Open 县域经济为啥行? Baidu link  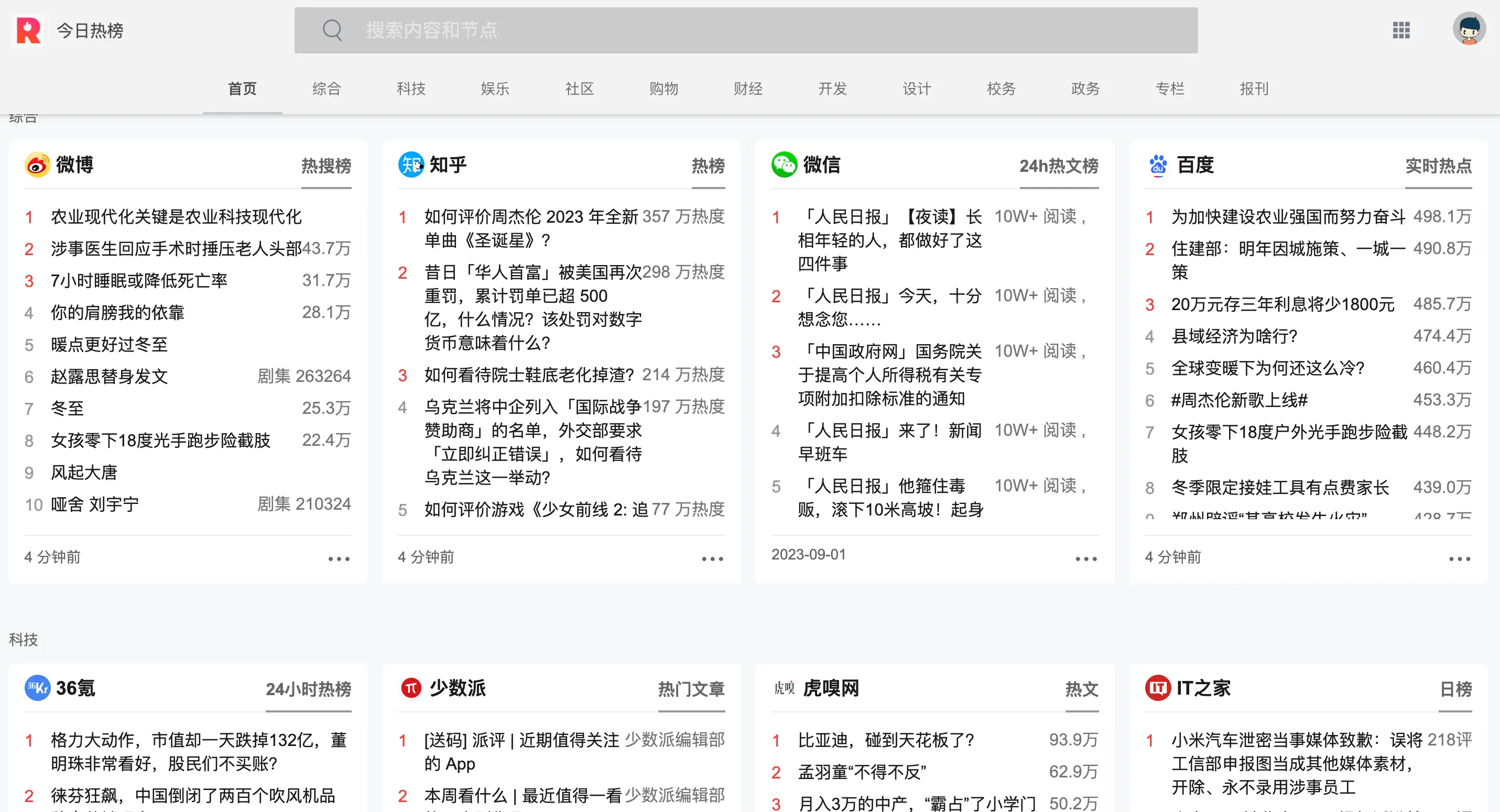pos(1234,336)
